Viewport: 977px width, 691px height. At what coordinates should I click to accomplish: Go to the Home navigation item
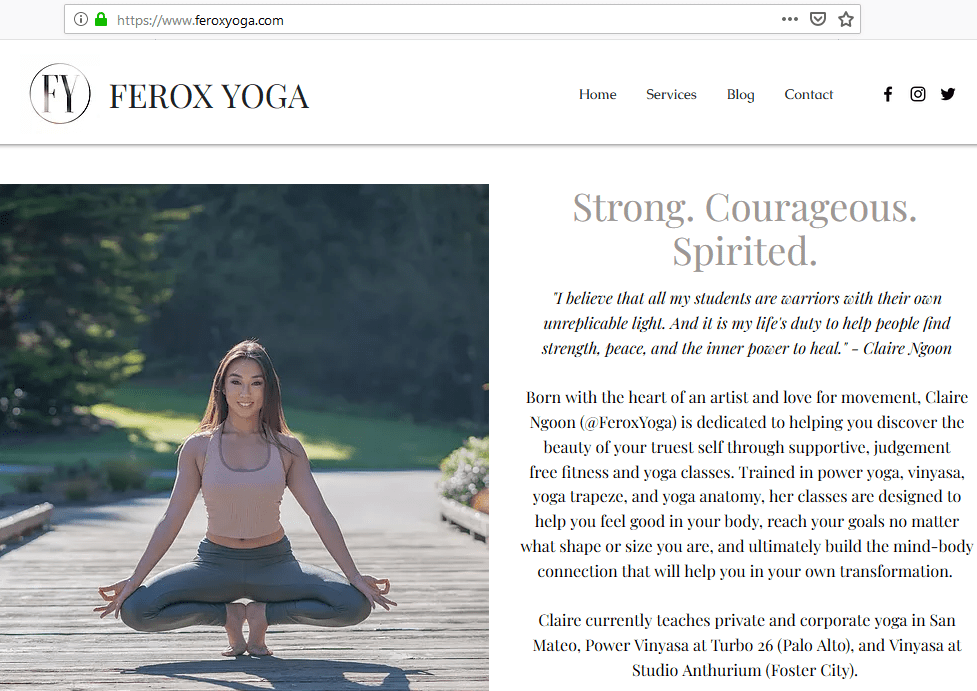click(597, 95)
